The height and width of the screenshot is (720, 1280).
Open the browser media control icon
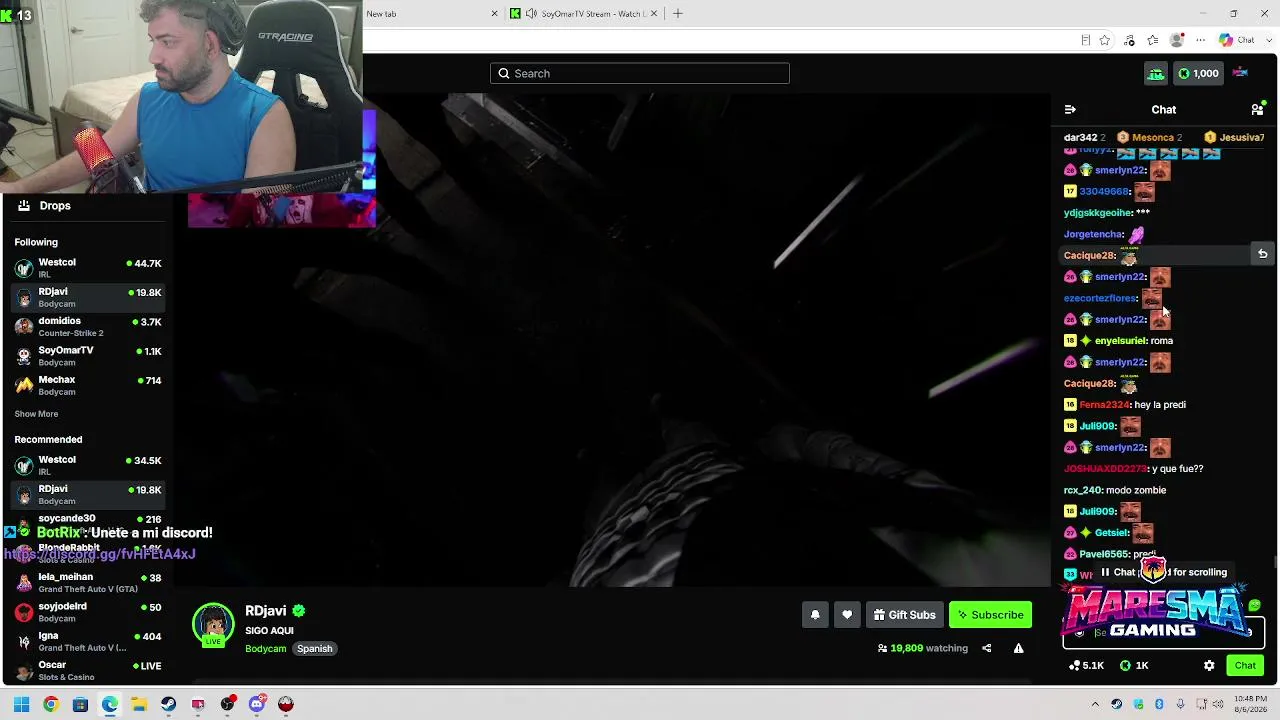(1130, 40)
